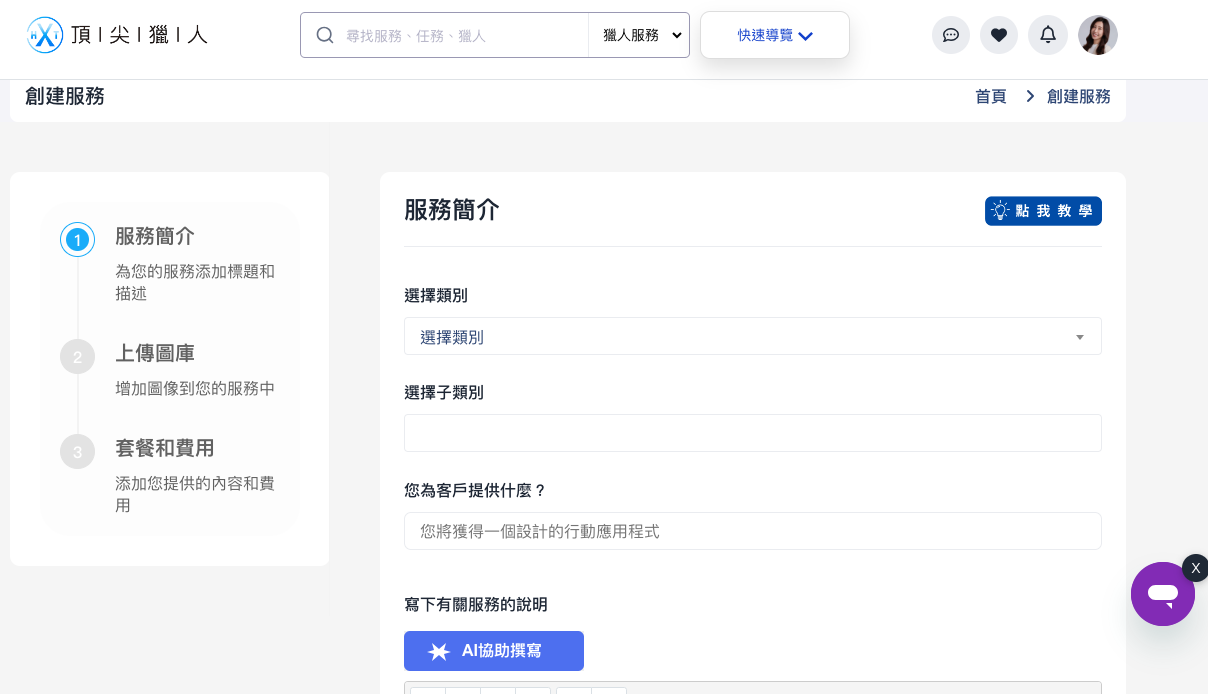
Task: Go to 首頁 breadcrumb link
Action: [x=991, y=97]
